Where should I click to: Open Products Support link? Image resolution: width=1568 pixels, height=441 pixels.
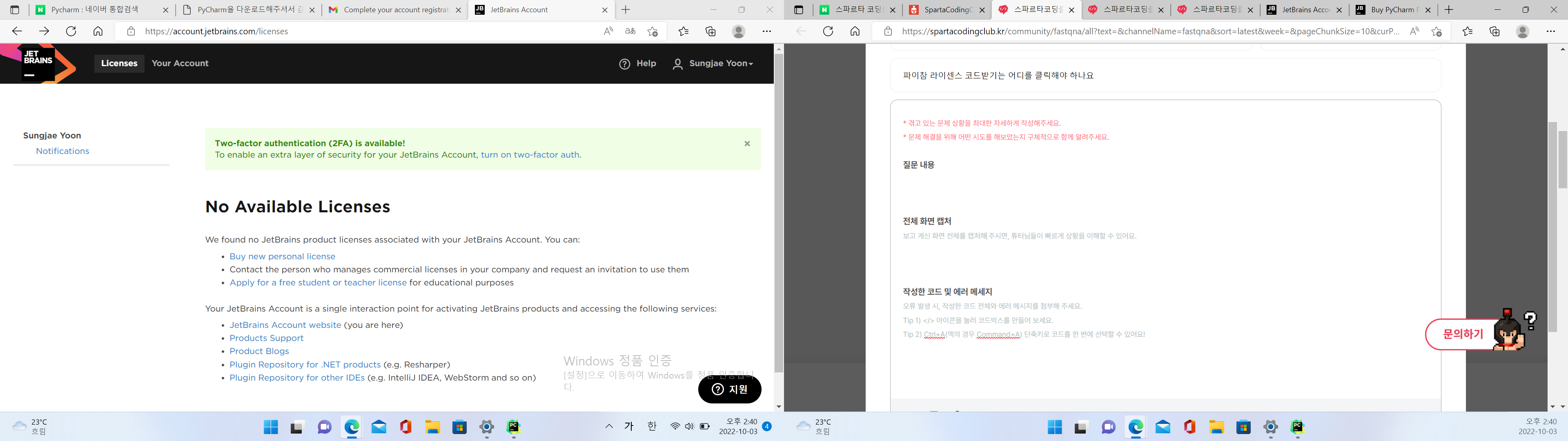tap(266, 338)
